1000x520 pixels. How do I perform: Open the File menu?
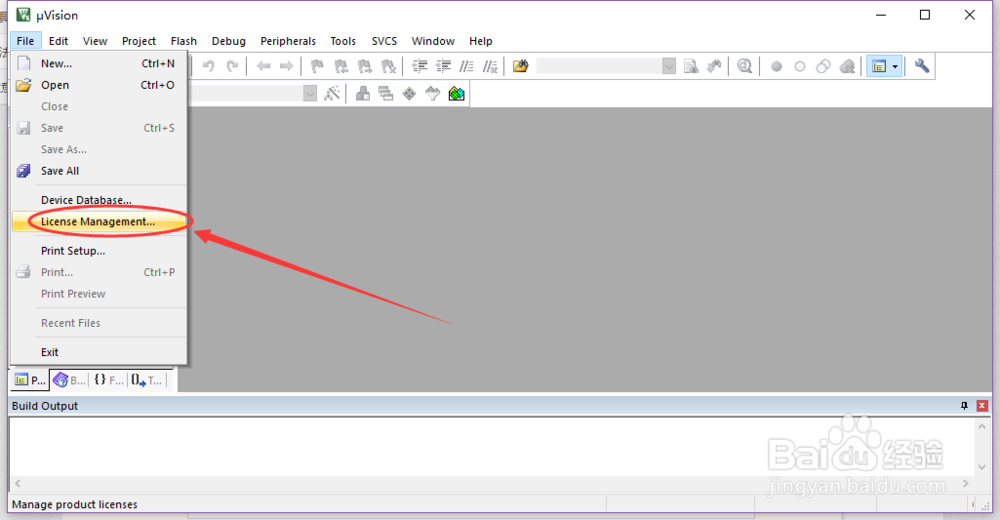tap(26, 41)
